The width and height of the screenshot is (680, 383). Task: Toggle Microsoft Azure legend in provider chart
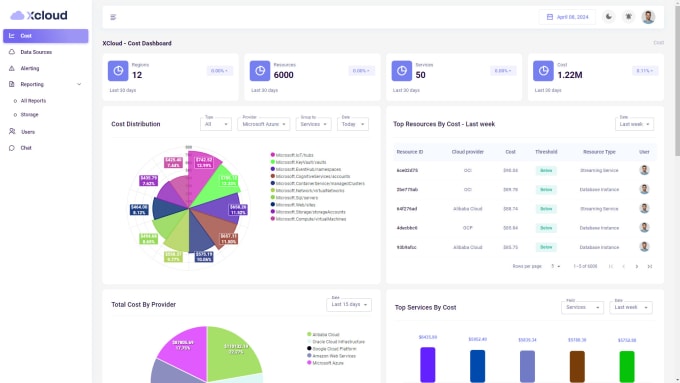click(325, 363)
